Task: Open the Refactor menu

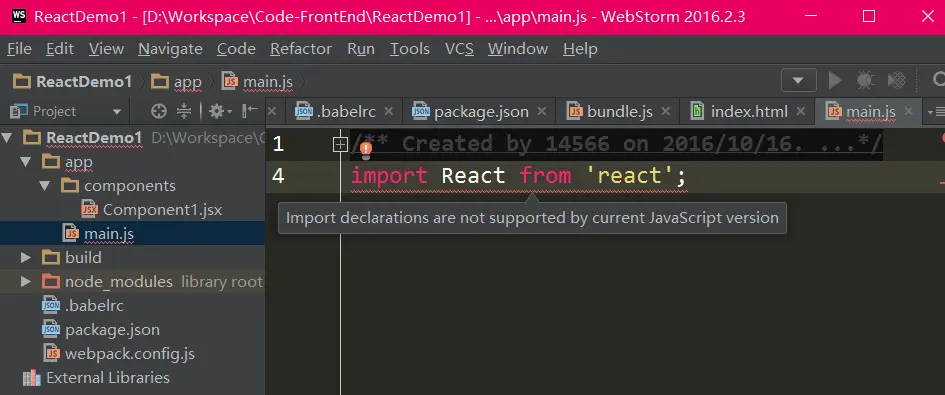Action: (301, 49)
